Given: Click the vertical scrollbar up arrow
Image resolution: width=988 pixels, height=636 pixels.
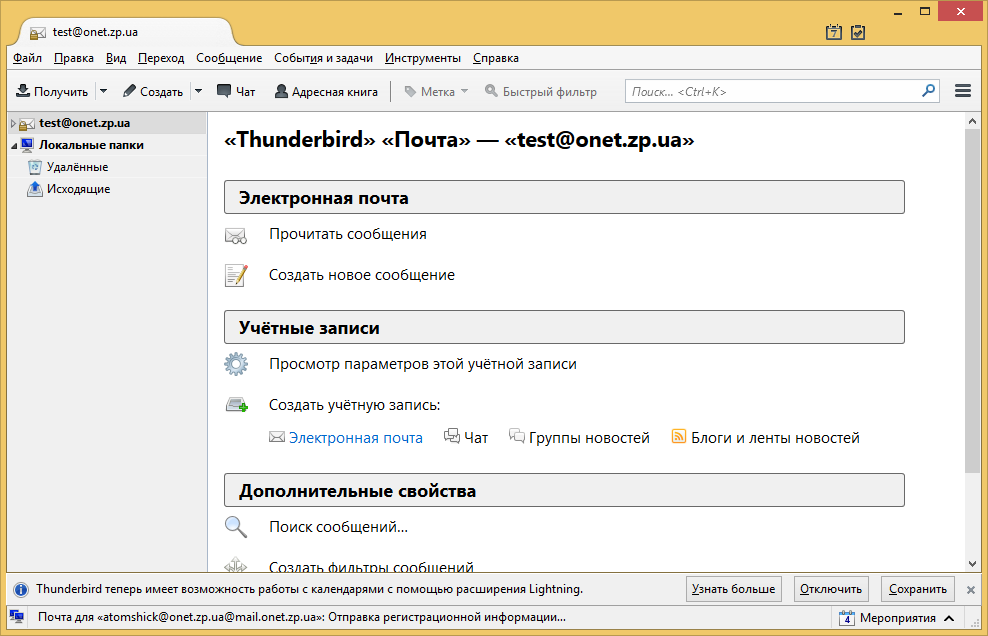Looking at the screenshot, I should (972, 121).
